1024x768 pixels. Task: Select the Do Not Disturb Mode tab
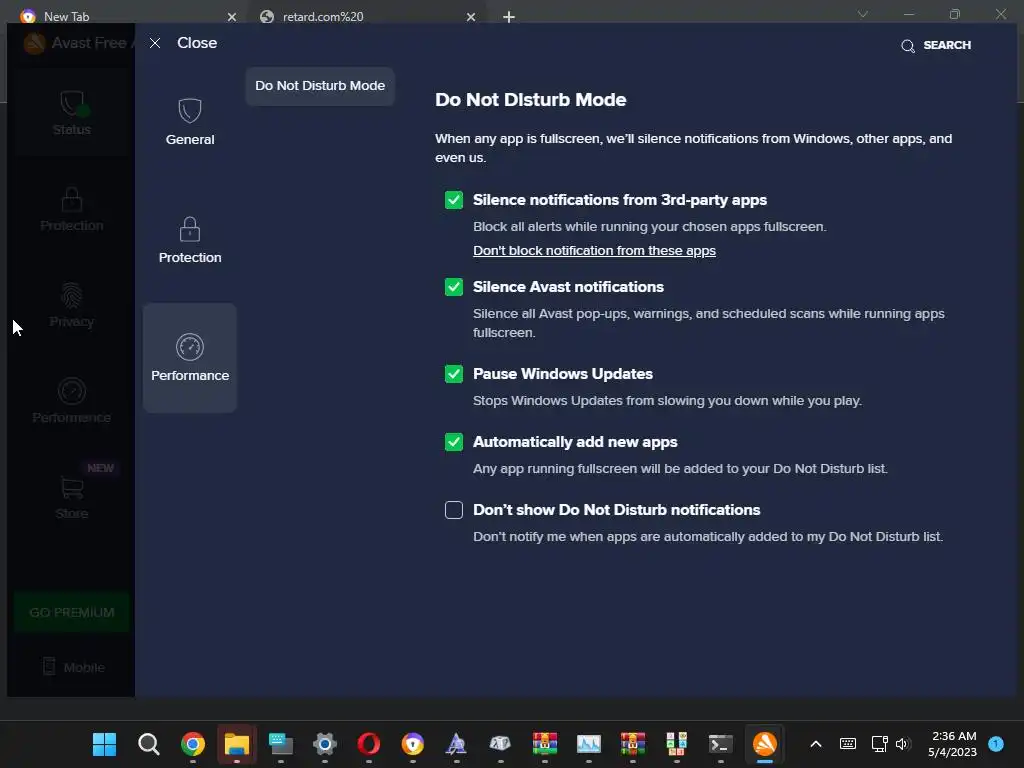320,86
